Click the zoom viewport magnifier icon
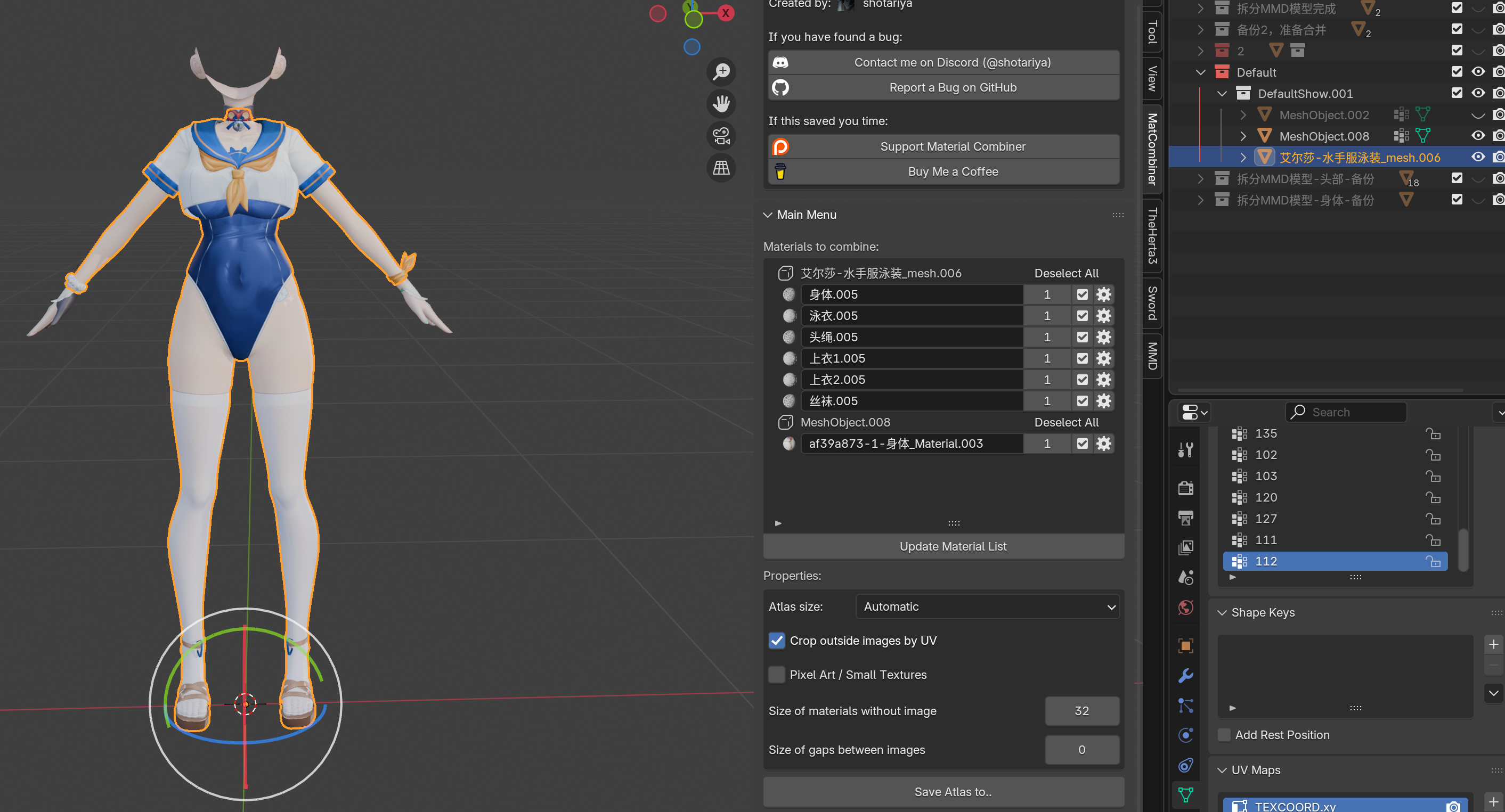 721,72
